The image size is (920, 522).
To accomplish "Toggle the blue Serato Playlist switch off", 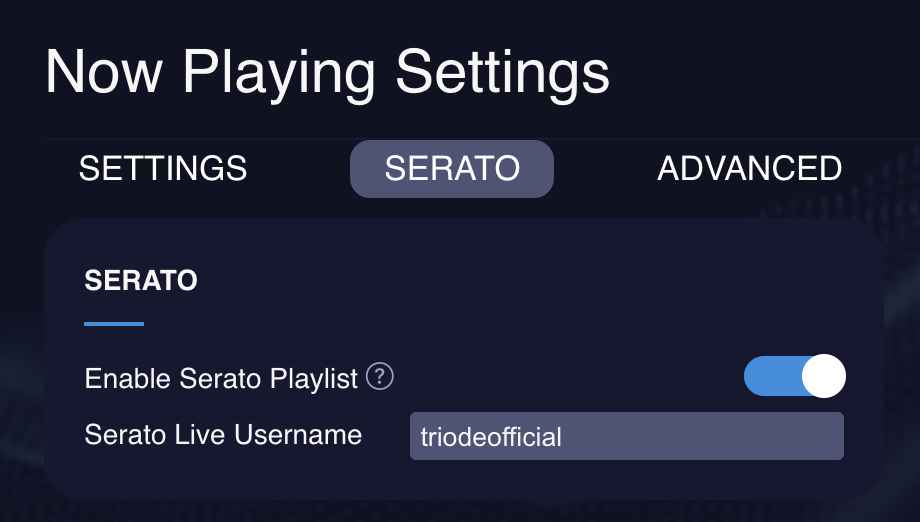I will coord(794,376).
